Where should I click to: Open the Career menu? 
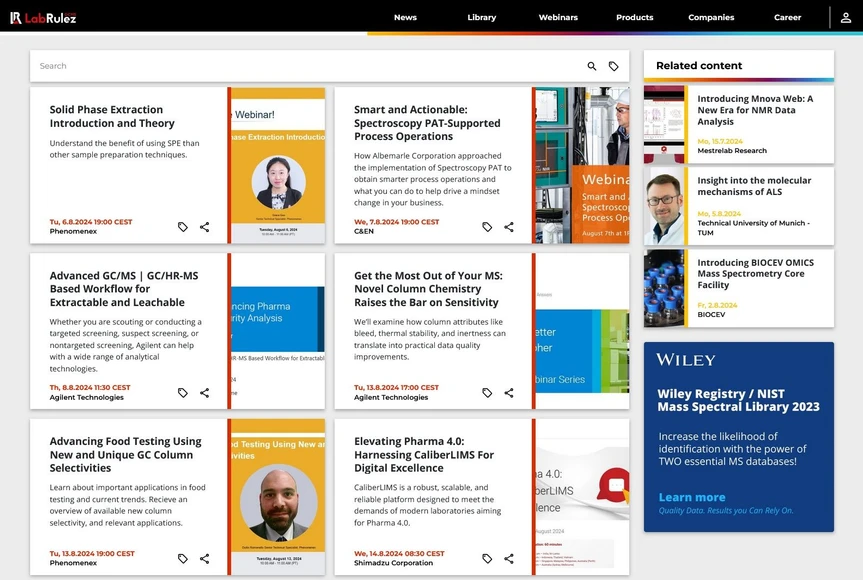[788, 18]
